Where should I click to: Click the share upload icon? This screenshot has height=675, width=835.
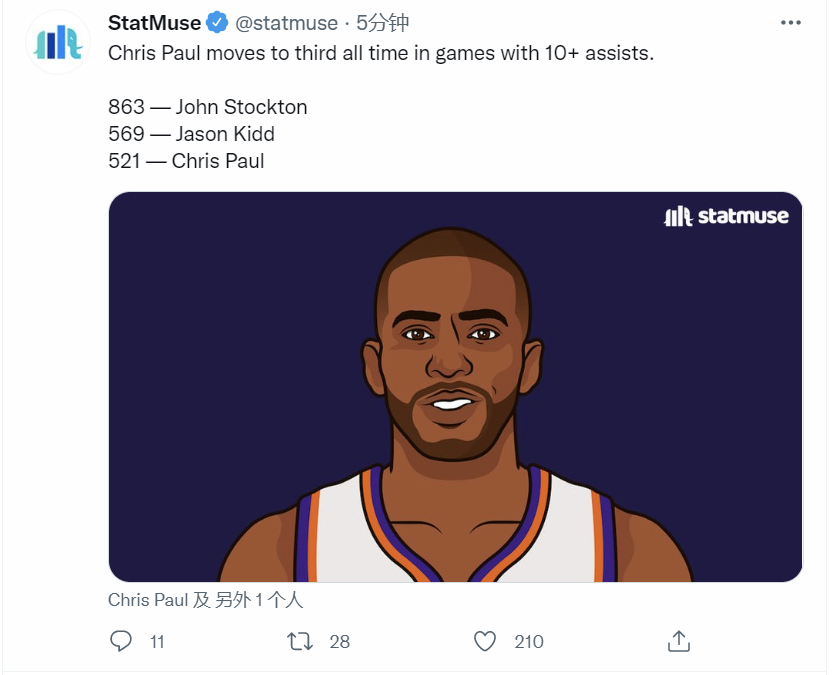[x=679, y=641]
